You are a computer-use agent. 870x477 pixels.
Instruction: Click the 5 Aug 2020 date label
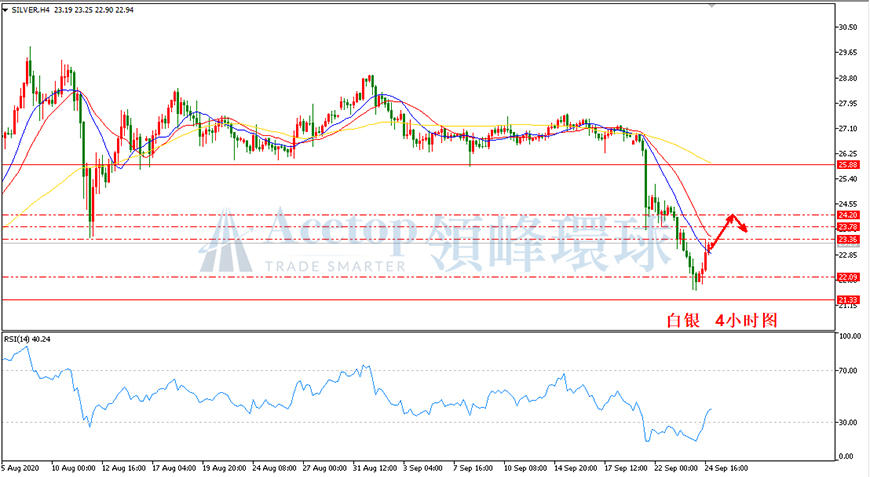pyautogui.click(x=20, y=468)
